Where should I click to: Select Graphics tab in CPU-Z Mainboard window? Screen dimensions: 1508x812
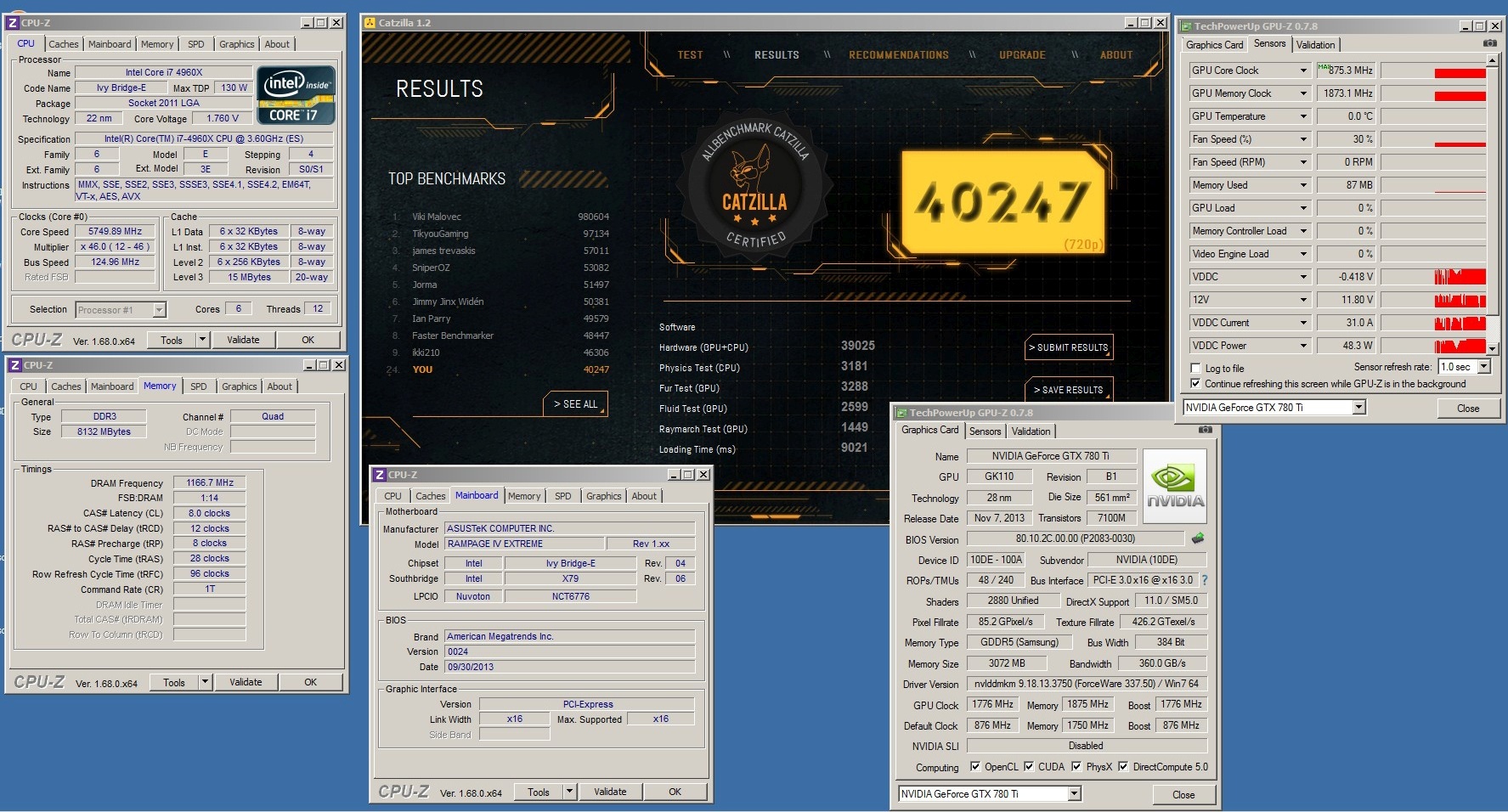pos(604,496)
